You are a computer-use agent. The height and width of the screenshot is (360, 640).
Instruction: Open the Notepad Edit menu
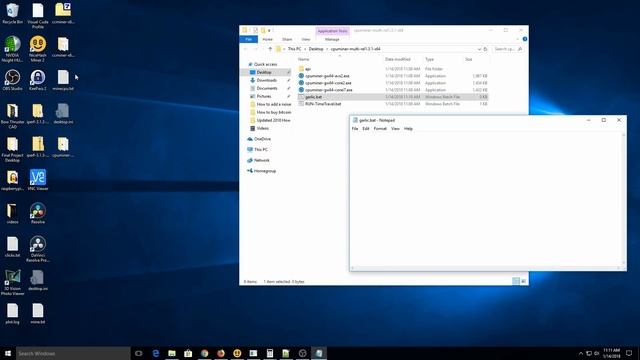point(366,129)
